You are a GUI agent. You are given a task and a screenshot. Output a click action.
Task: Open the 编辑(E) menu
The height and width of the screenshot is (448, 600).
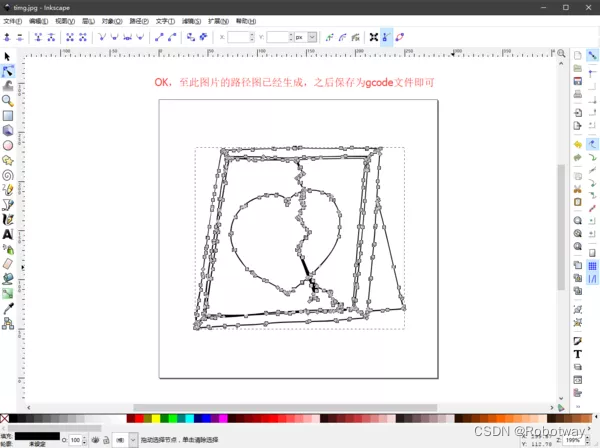click(x=39, y=21)
